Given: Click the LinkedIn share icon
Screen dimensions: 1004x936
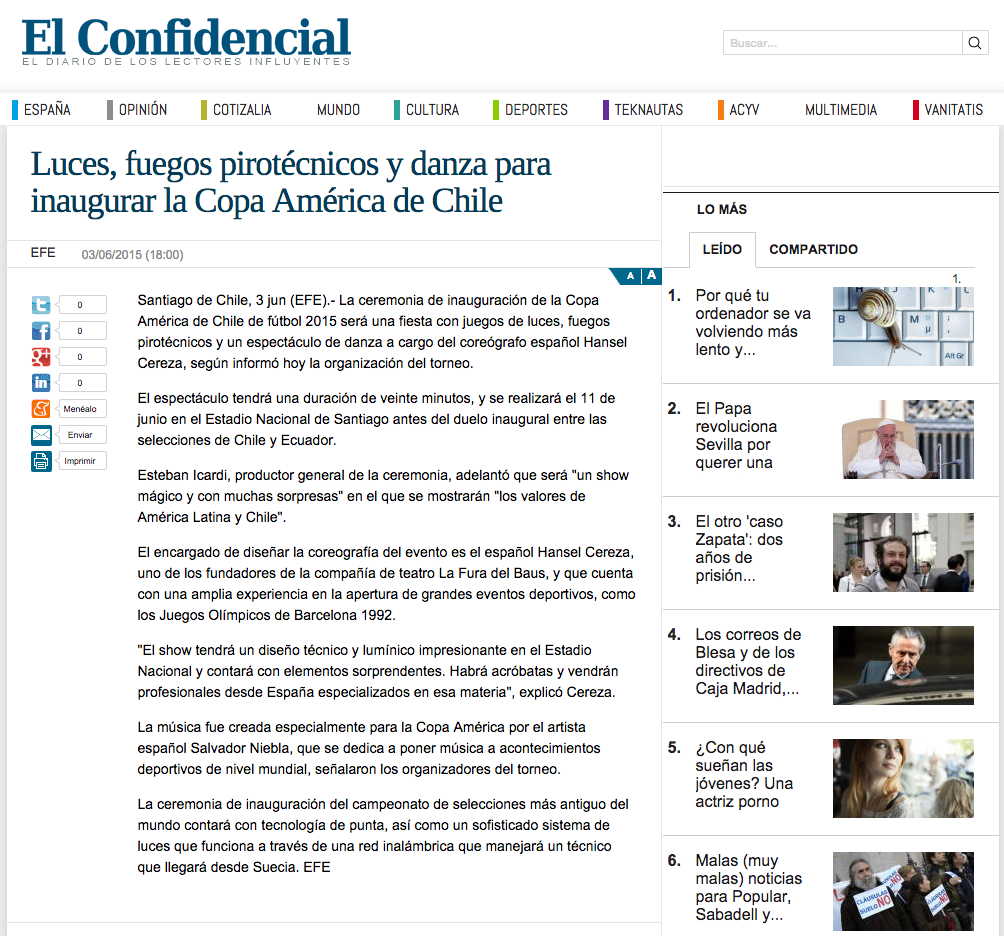Looking at the screenshot, I should (x=41, y=383).
